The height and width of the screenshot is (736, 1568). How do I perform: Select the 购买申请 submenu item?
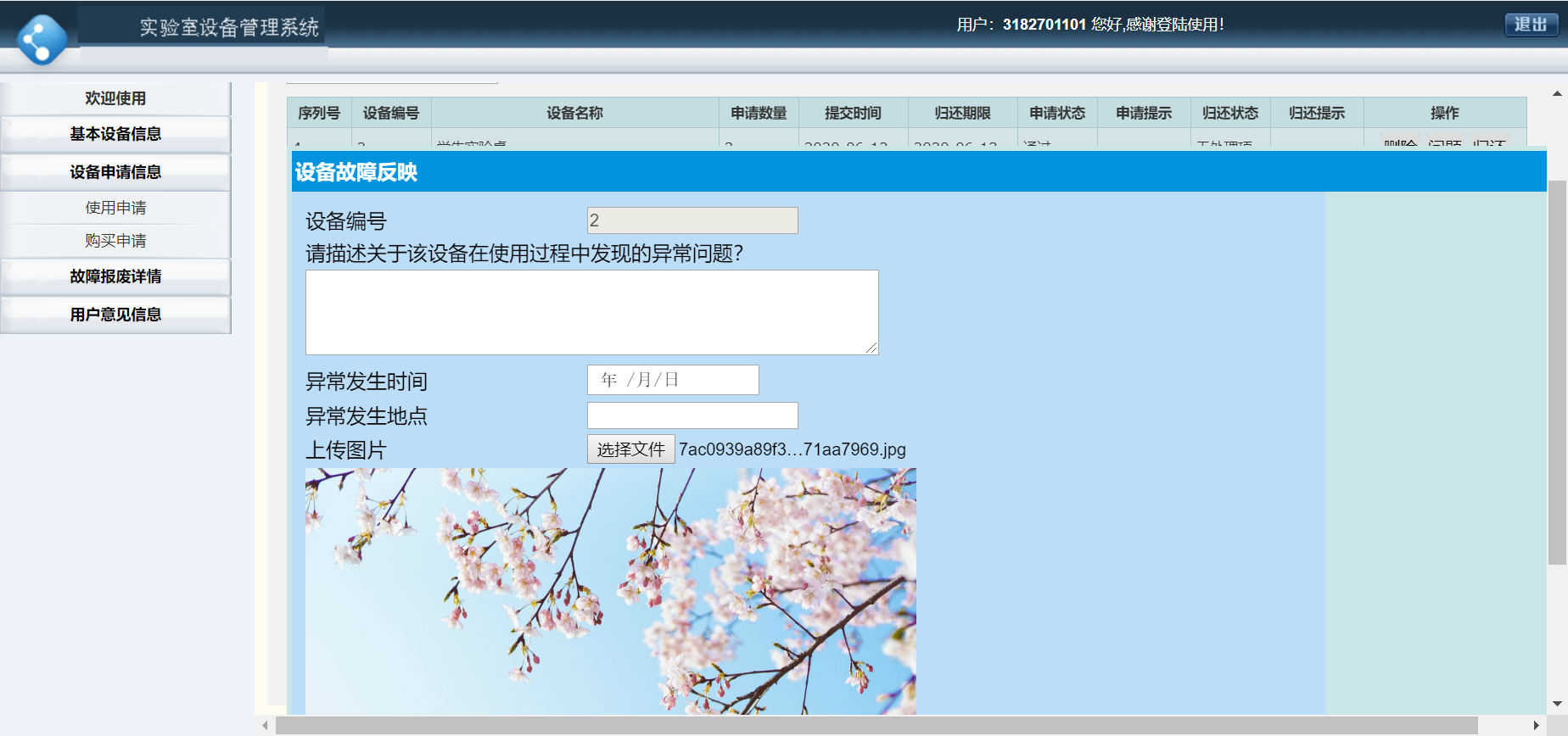(x=115, y=241)
